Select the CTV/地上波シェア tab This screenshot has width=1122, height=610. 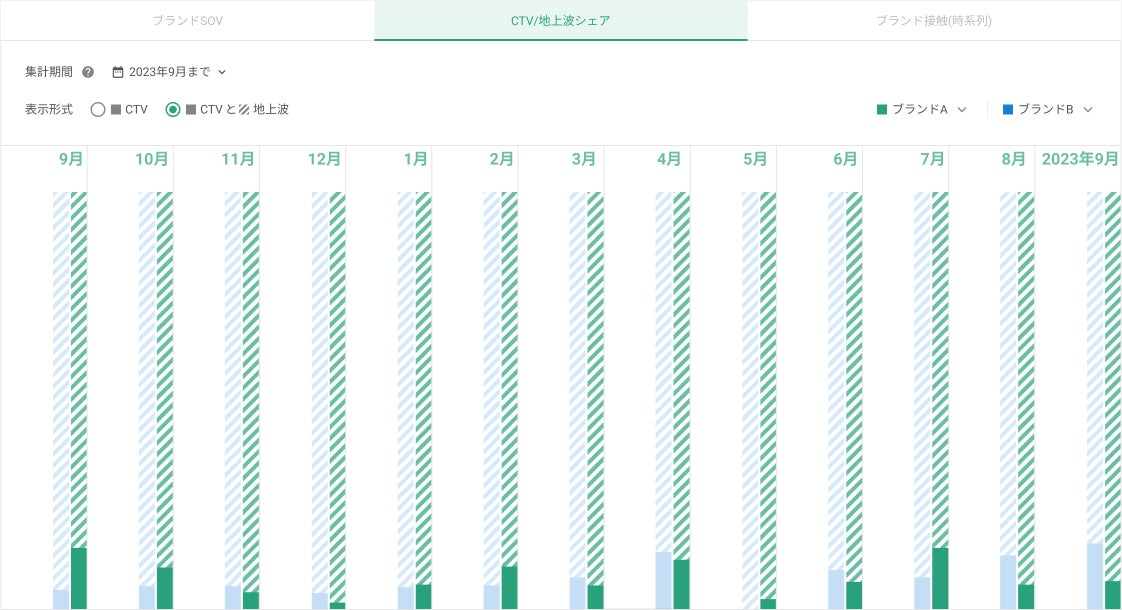click(x=560, y=20)
